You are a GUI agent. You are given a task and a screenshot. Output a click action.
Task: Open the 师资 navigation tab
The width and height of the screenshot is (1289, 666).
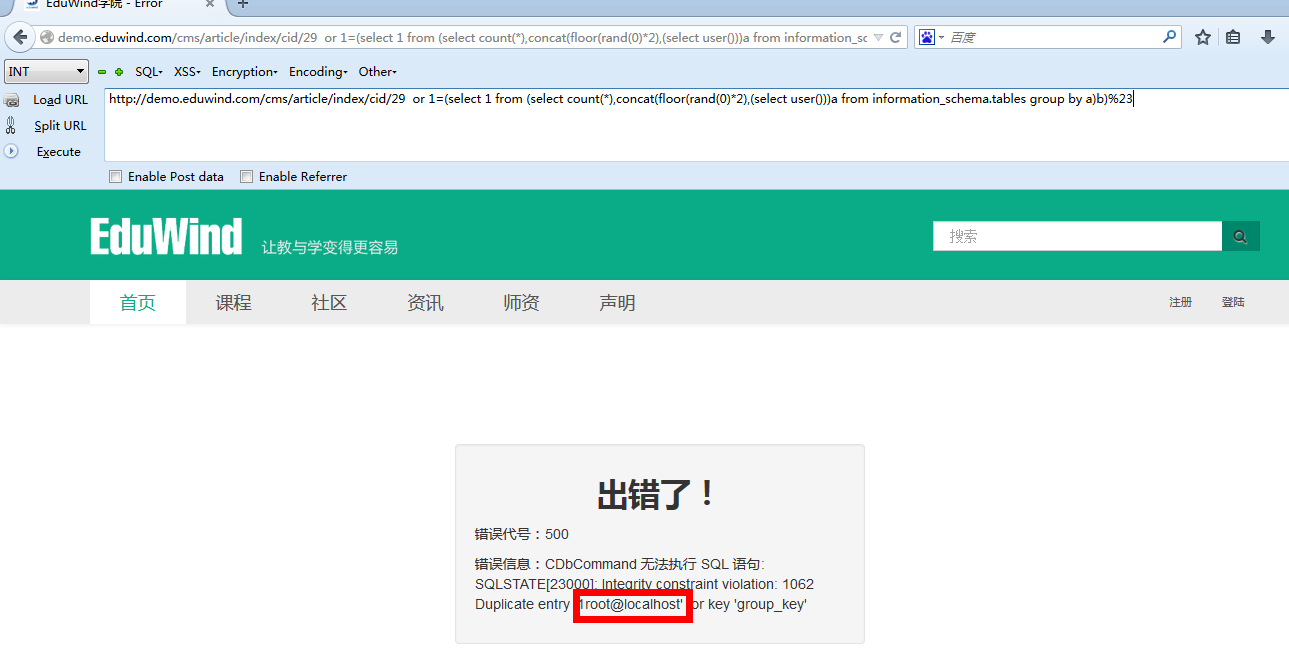pyautogui.click(x=521, y=302)
